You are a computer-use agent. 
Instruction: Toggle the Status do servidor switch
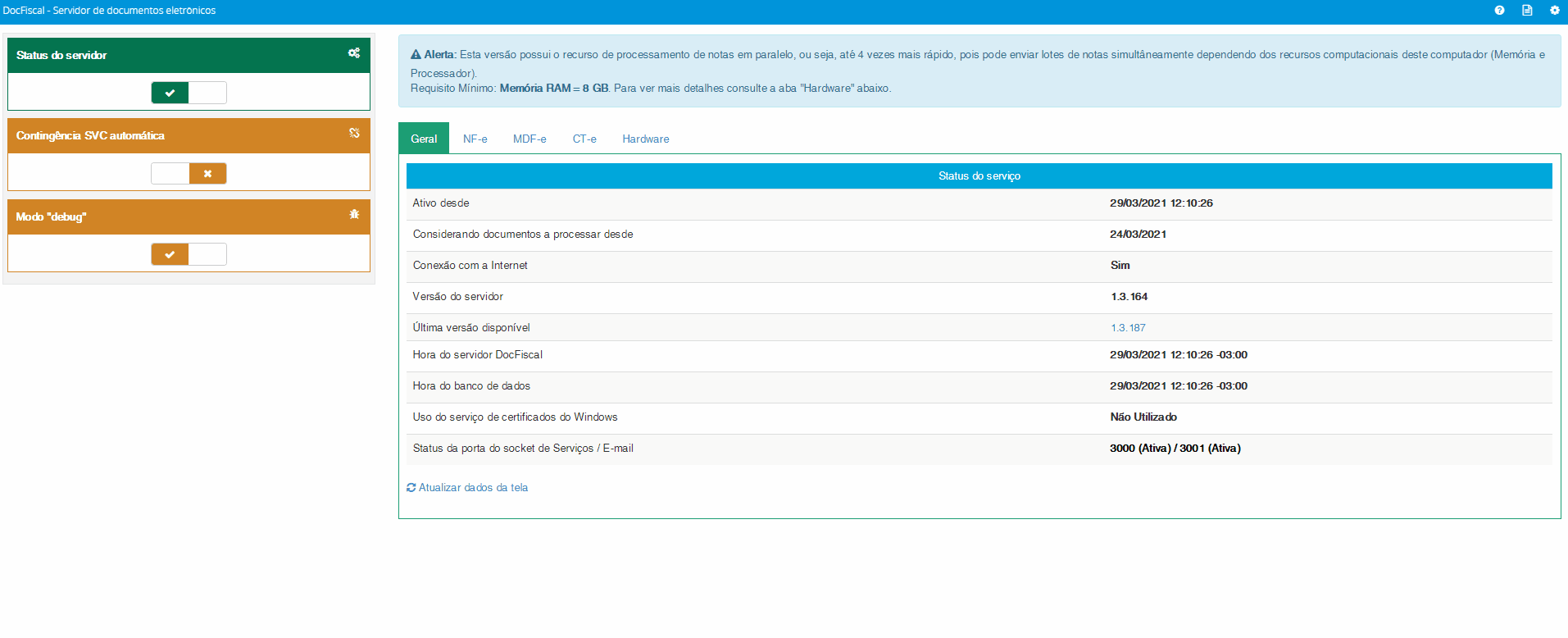(189, 93)
